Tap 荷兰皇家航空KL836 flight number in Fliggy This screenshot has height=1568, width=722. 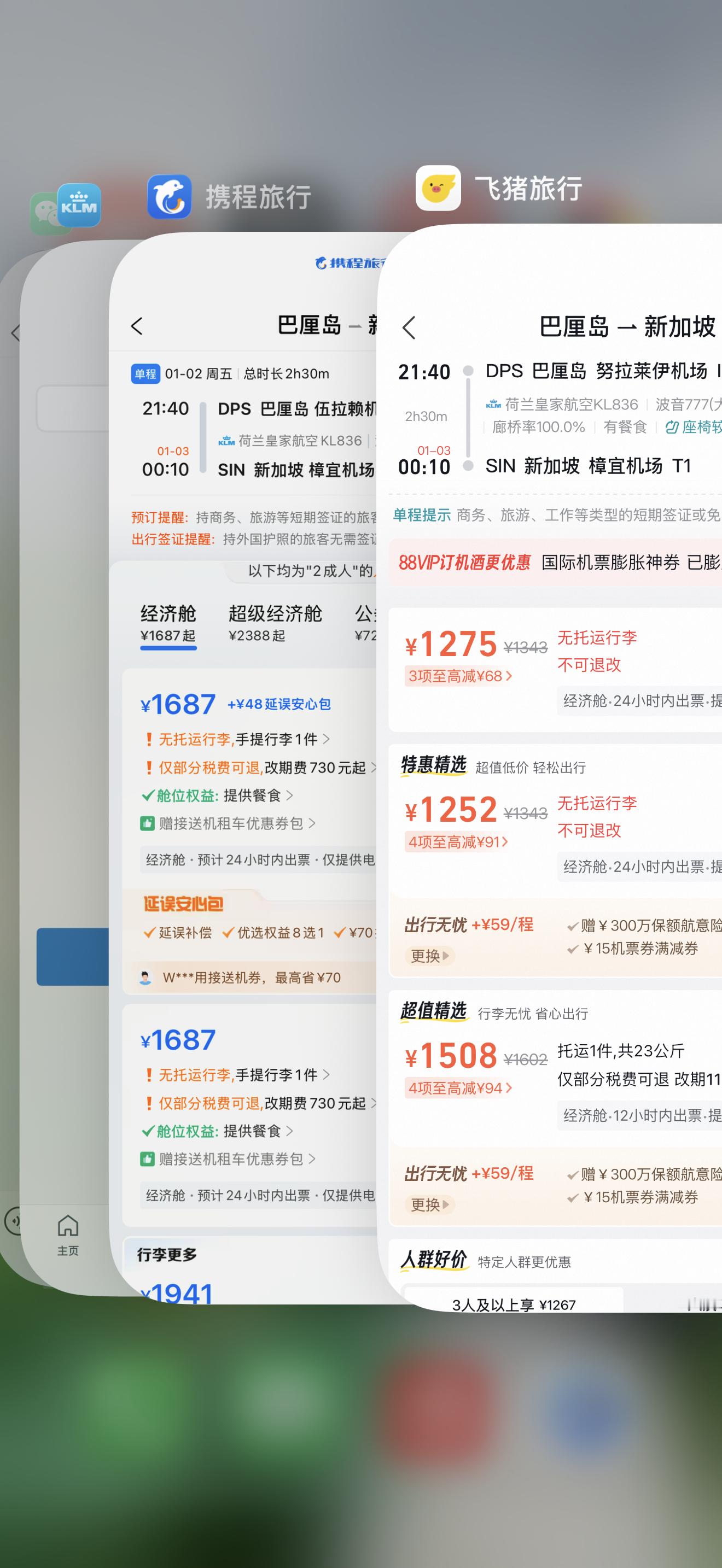[571, 404]
